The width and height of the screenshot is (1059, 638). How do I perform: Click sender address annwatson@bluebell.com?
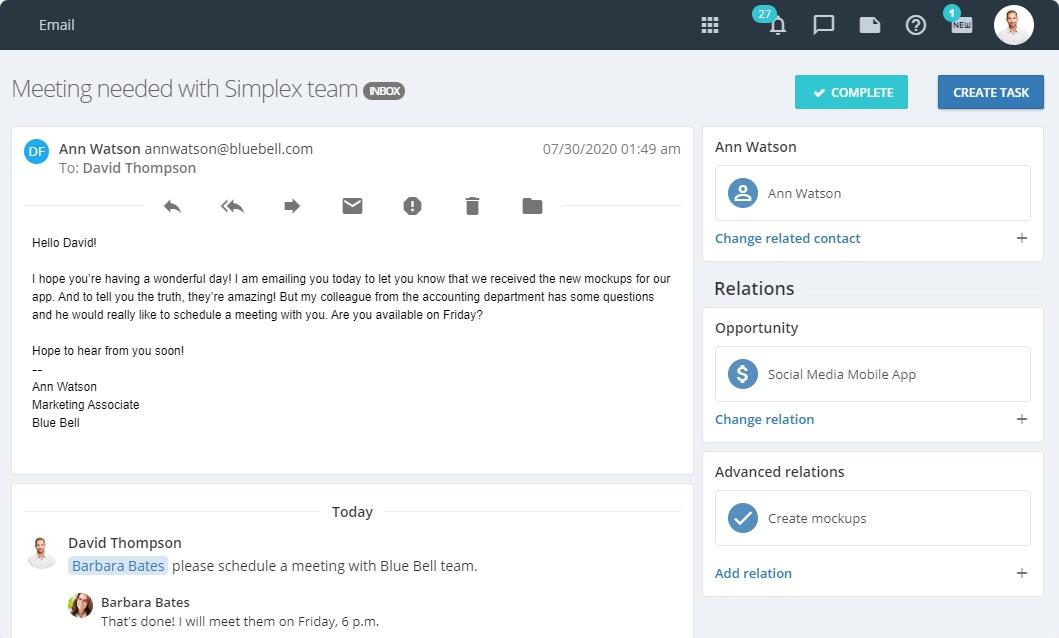coord(228,149)
